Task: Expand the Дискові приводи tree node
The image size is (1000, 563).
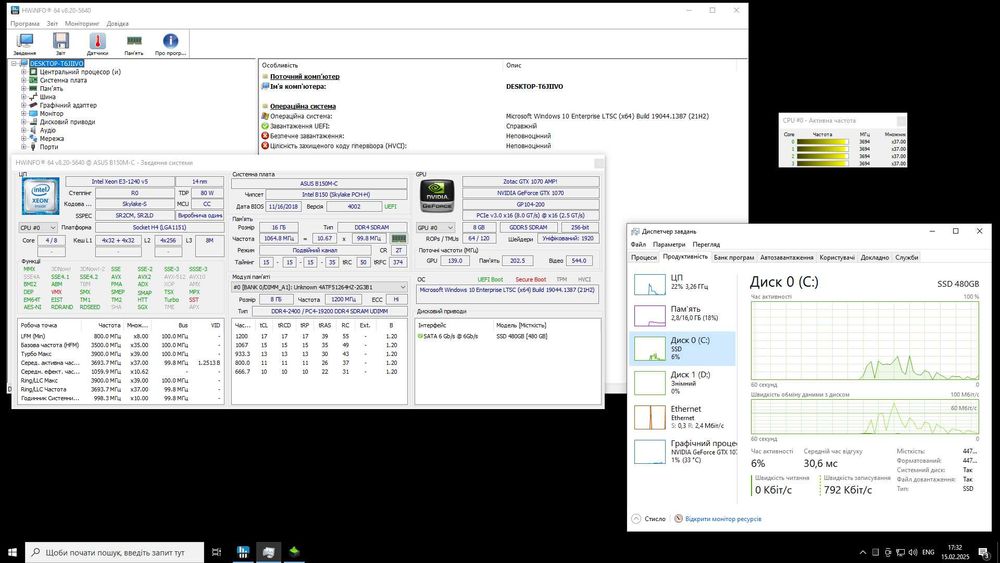Action: 24,122
